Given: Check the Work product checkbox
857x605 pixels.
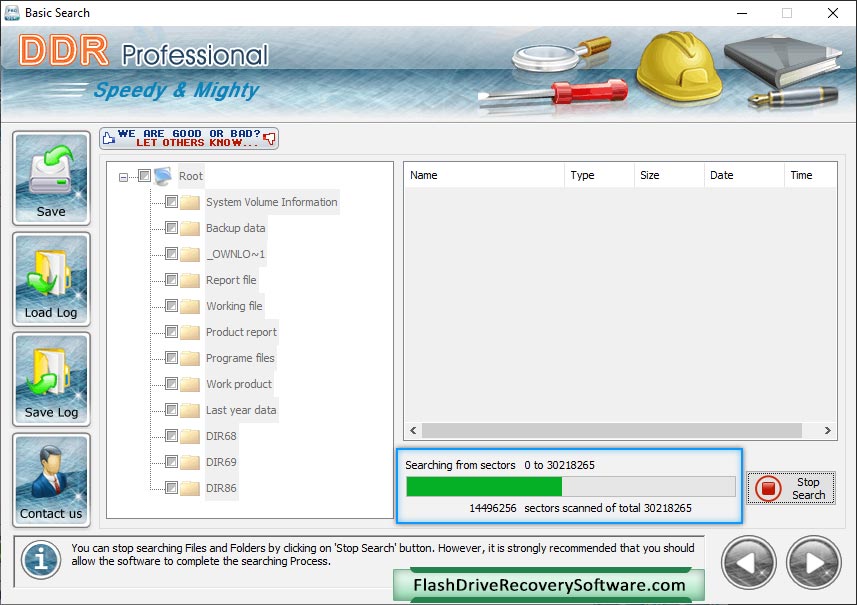Looking at the screenshot, I should point(171,384).
